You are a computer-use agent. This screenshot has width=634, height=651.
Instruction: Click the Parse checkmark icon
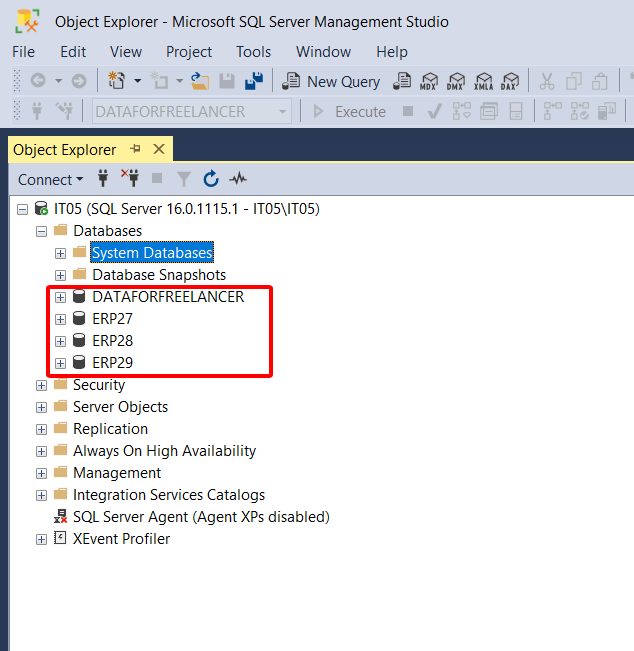coord(434,111)
